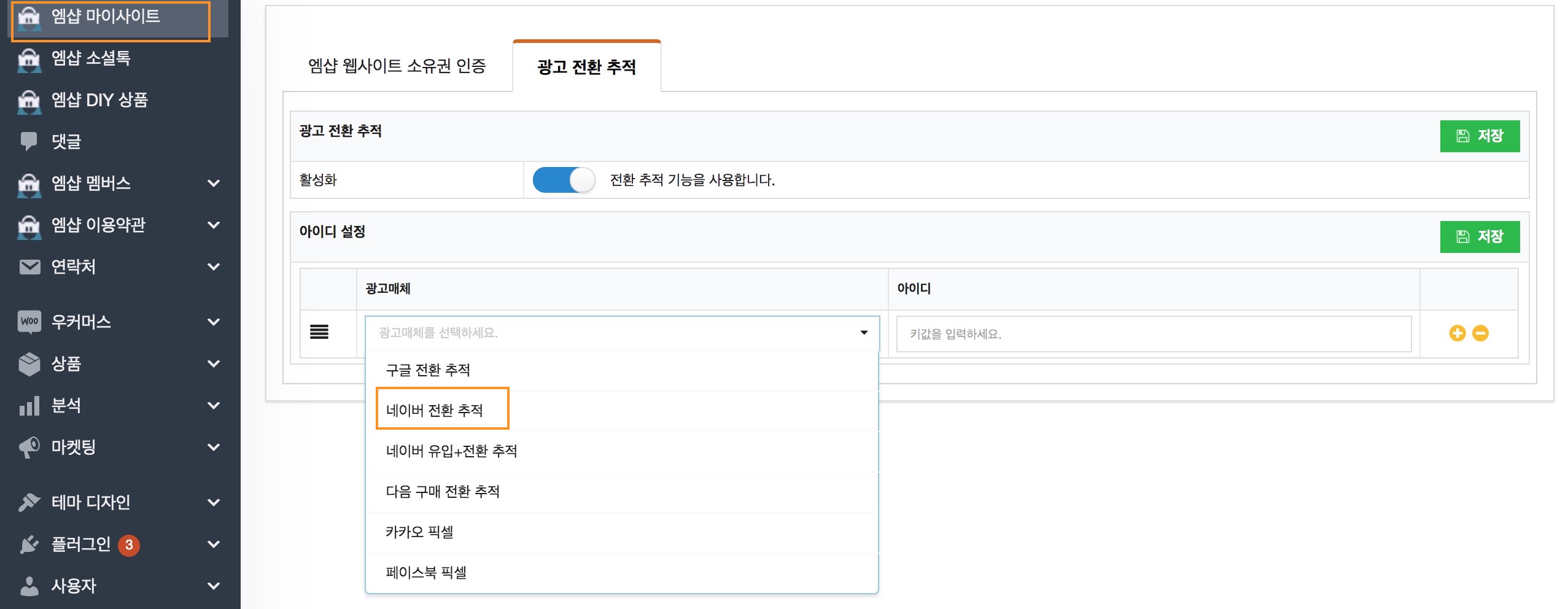Click the yellow plus add-row icon
This screenshot has height=609, width=1568.
pos(1457,333)
